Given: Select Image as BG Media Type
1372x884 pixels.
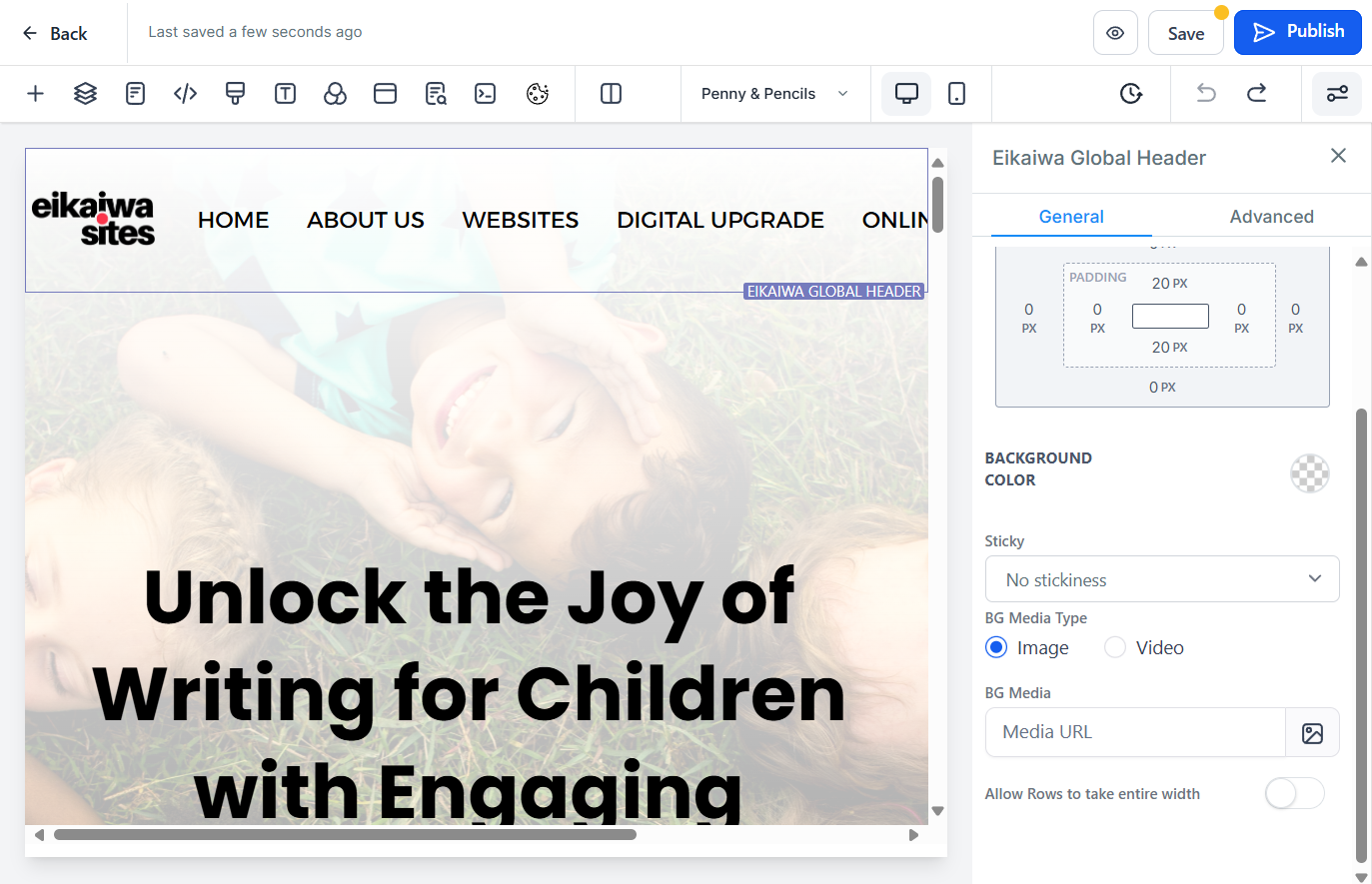Looking at the screenshot, I should [x=996, y=647].
